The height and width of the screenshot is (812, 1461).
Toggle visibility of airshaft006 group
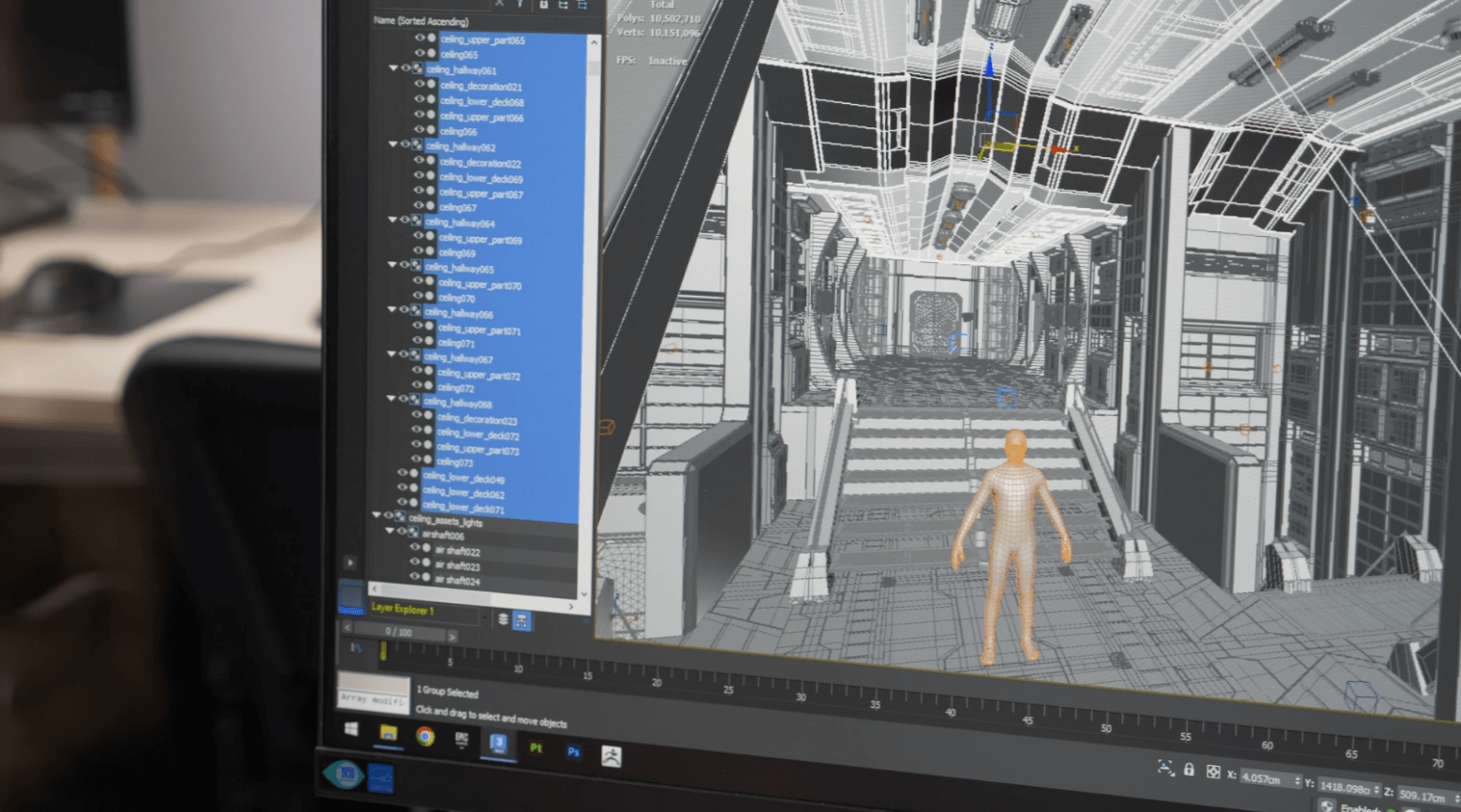(x=401, y=532)
